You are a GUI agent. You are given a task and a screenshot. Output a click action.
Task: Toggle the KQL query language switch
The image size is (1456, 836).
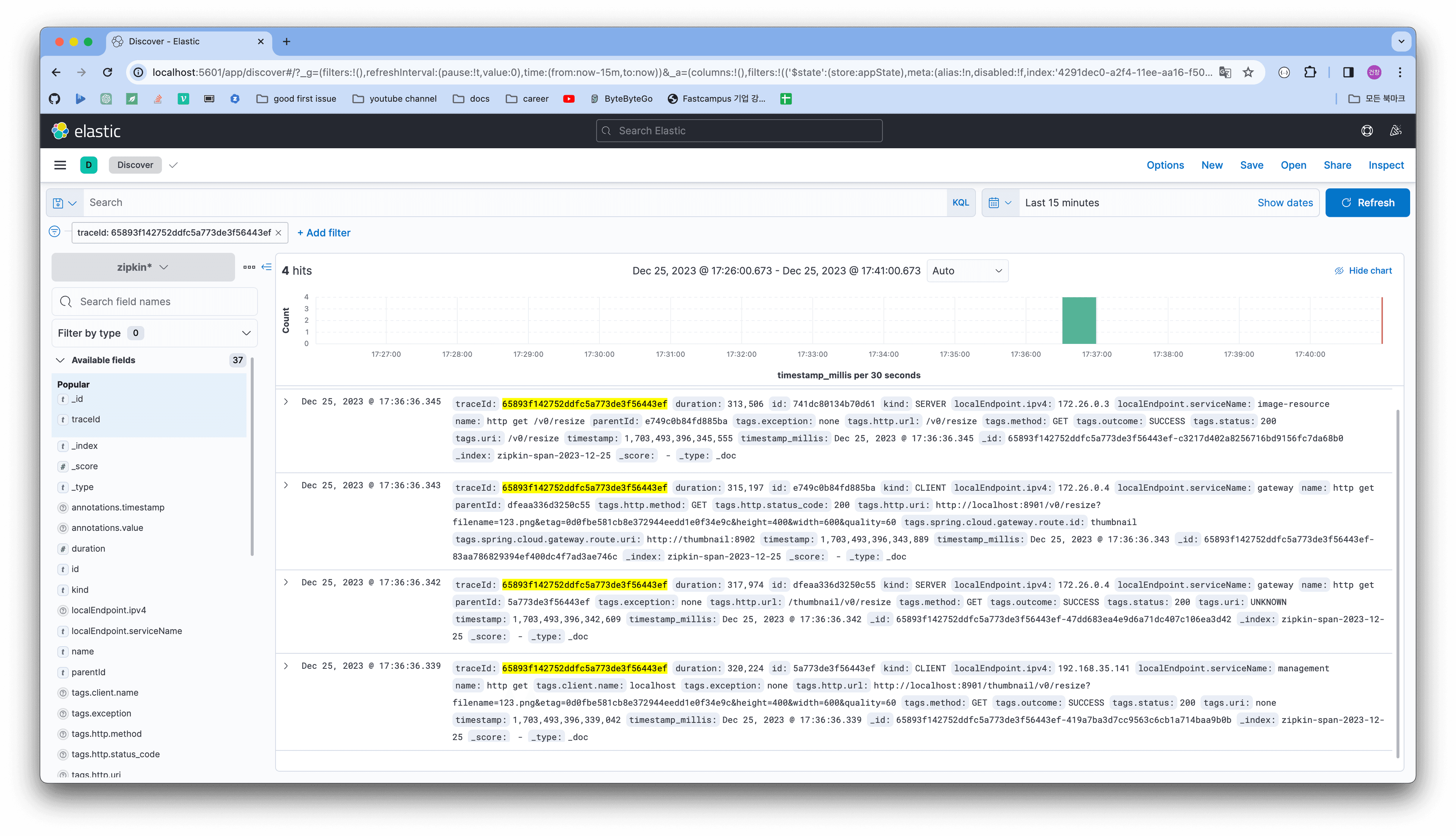[x=960, y=203]
